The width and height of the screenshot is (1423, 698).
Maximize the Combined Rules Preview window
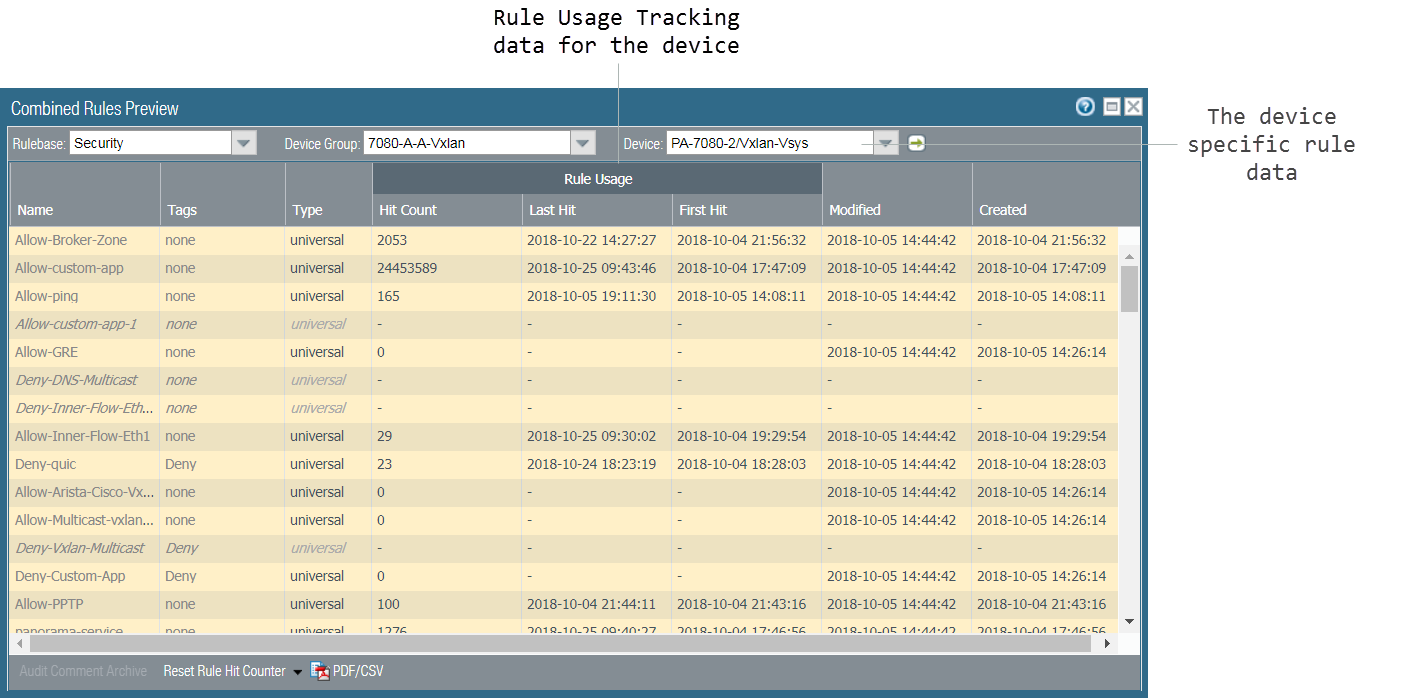click(1112, 107)
